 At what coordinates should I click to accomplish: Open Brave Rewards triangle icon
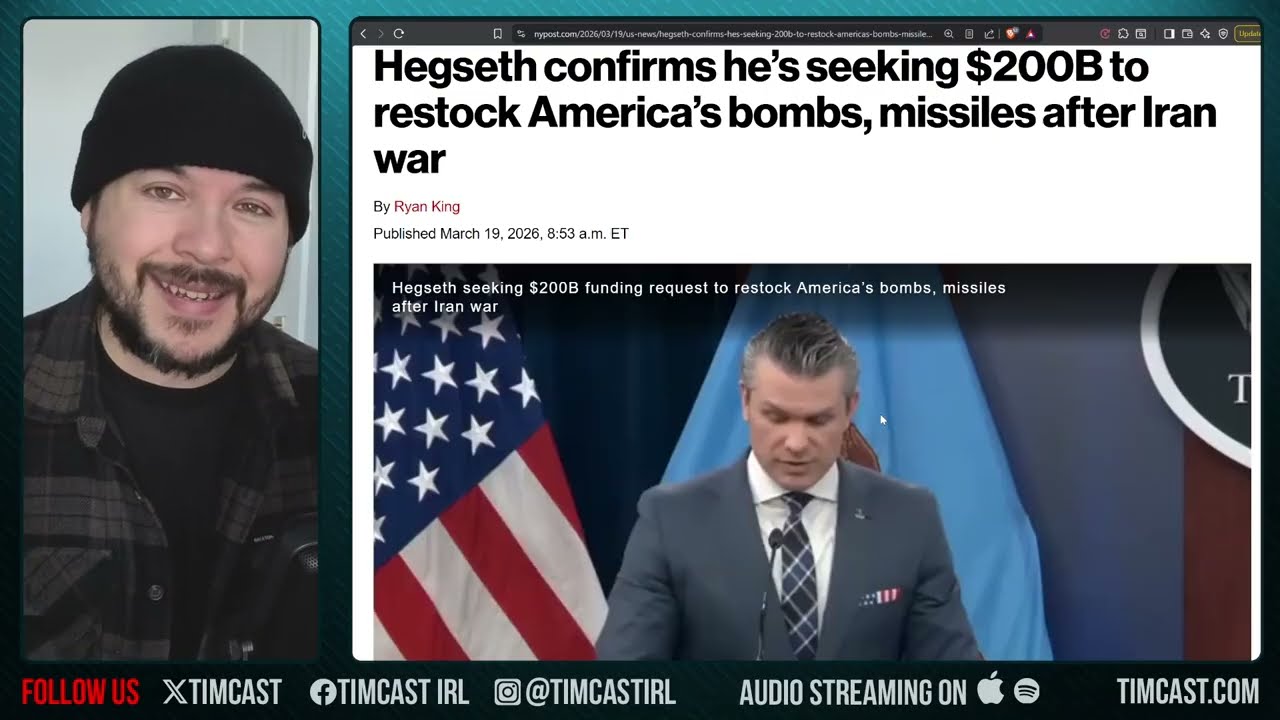coord(1030,34)
